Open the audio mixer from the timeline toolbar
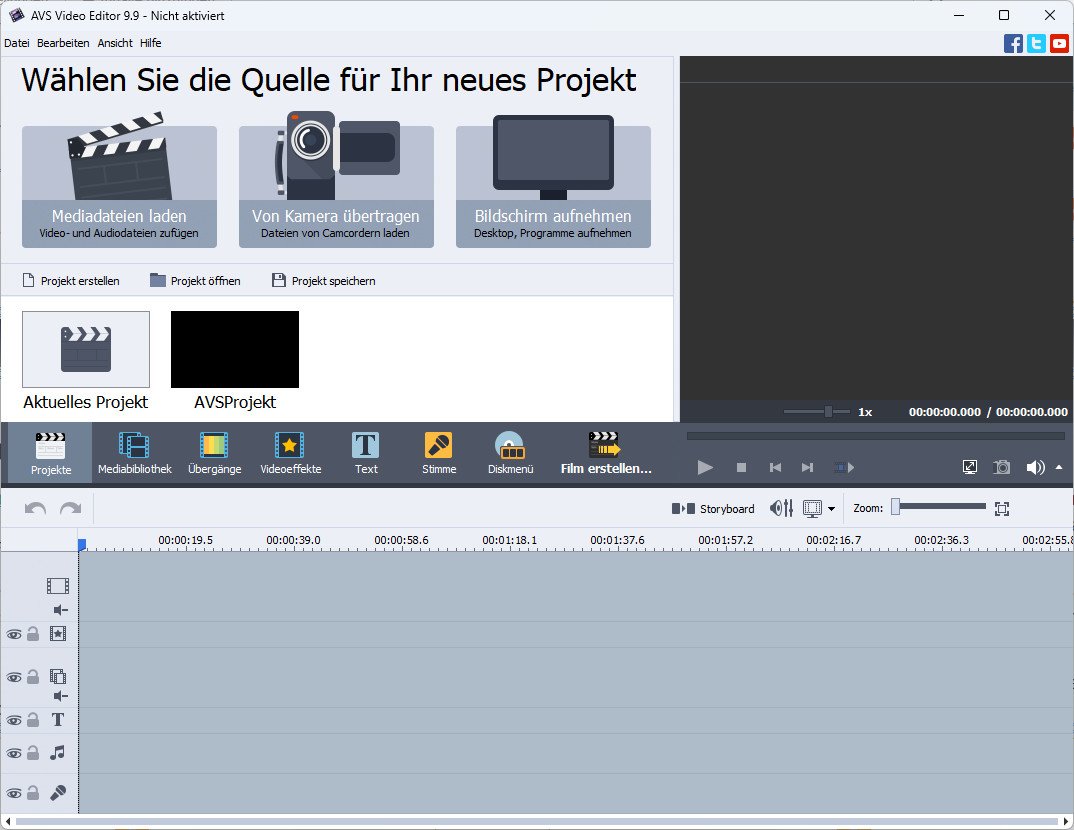This screenshot has width=1074, height=830. coord(782,508)
